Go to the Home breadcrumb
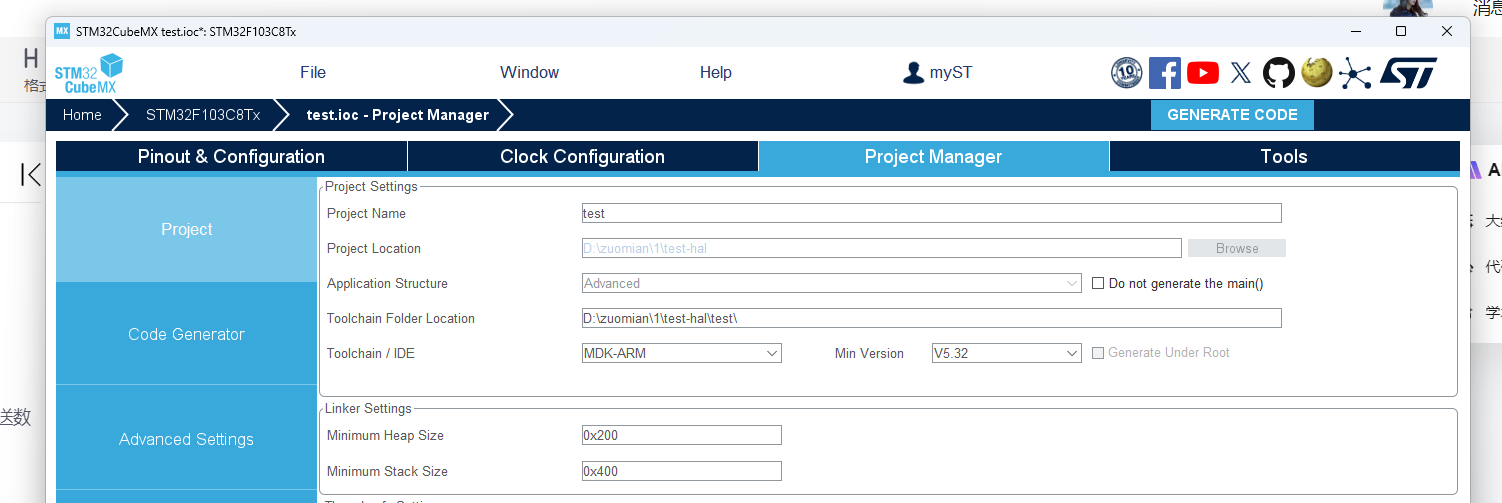 pyautogui.click(x=82, y=114)
